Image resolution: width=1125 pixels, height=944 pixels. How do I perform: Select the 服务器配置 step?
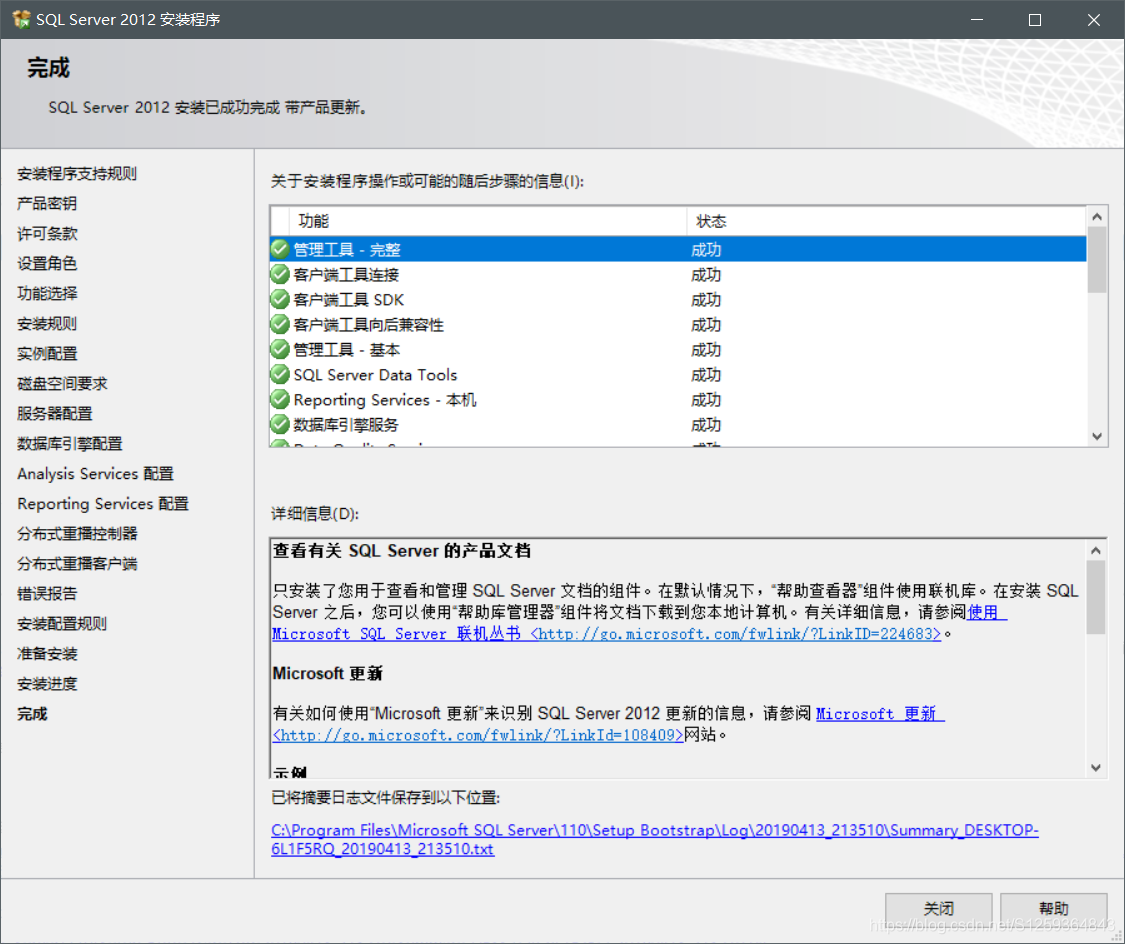tap(55, 414)
